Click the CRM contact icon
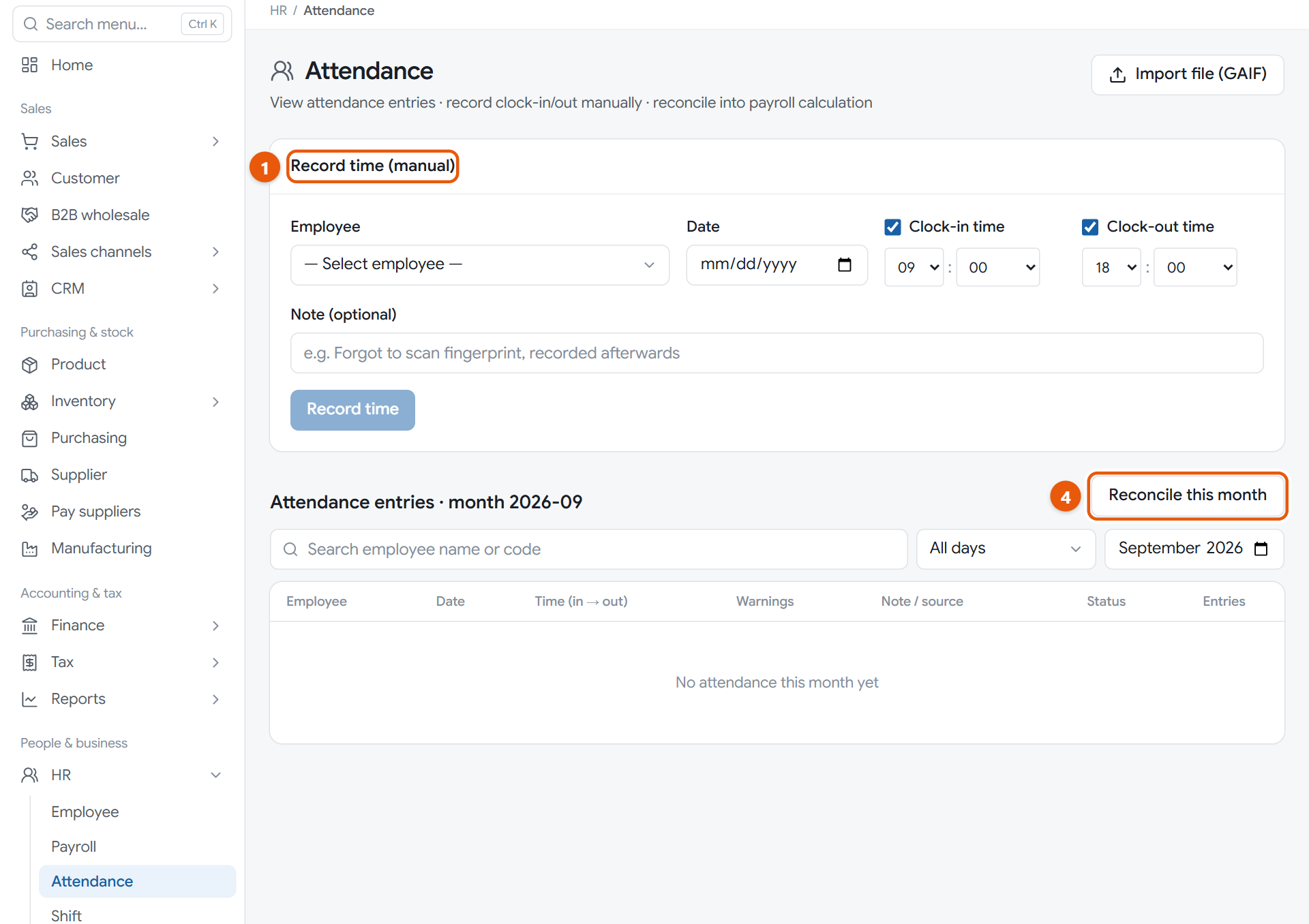 pos(29,288)
